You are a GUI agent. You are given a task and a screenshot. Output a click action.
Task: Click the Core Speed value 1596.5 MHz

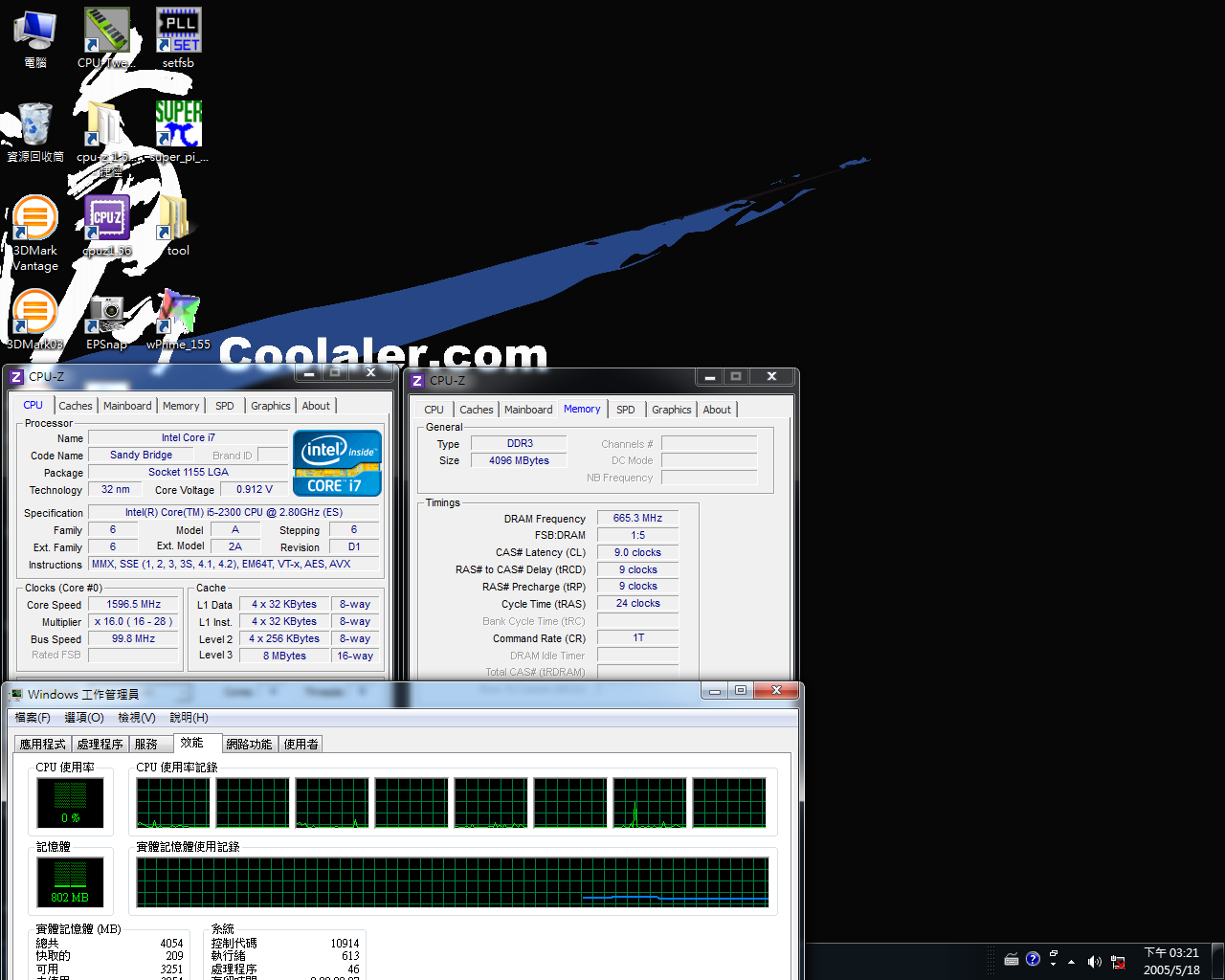(134, 605)
